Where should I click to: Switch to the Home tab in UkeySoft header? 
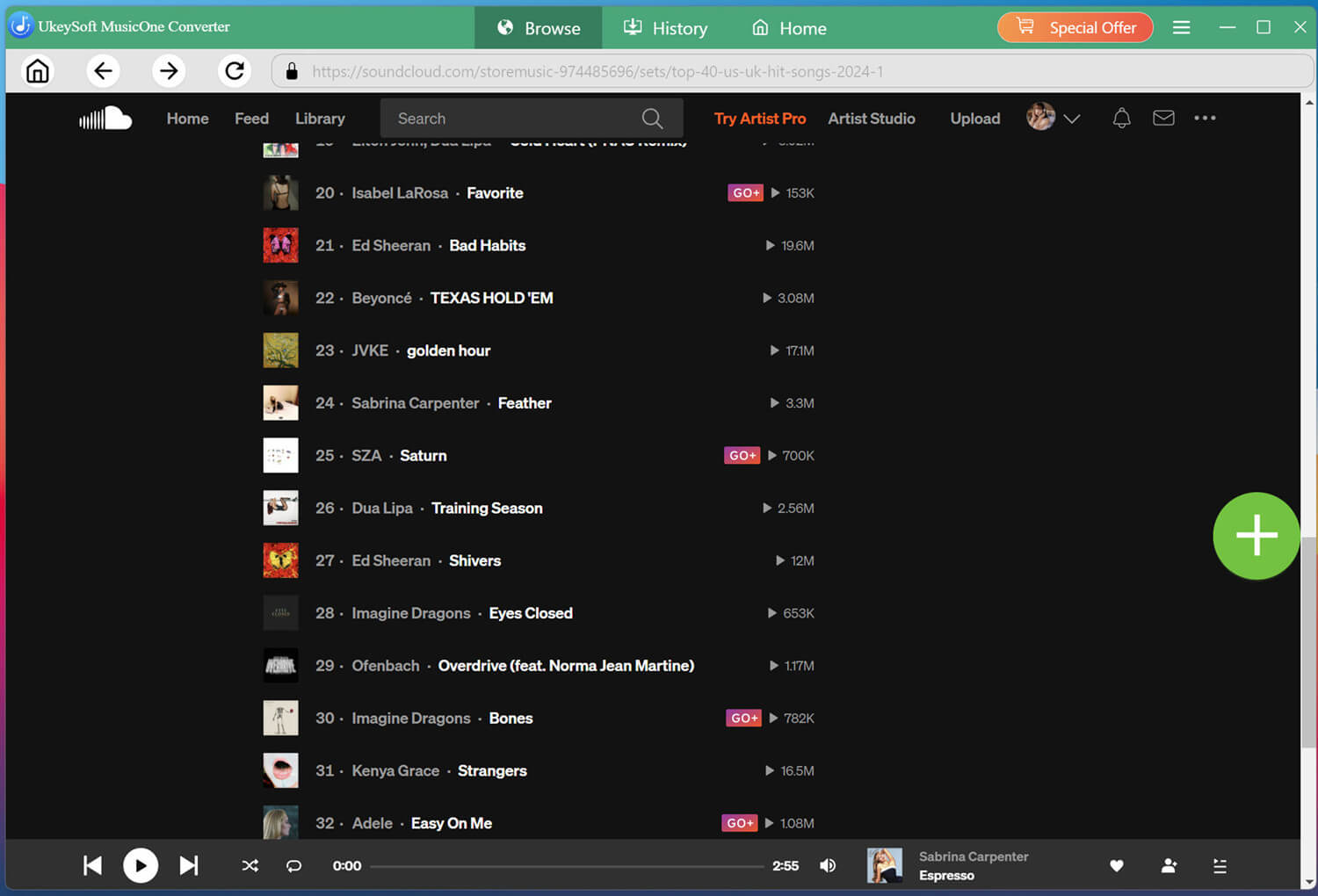tap(789, 28)
